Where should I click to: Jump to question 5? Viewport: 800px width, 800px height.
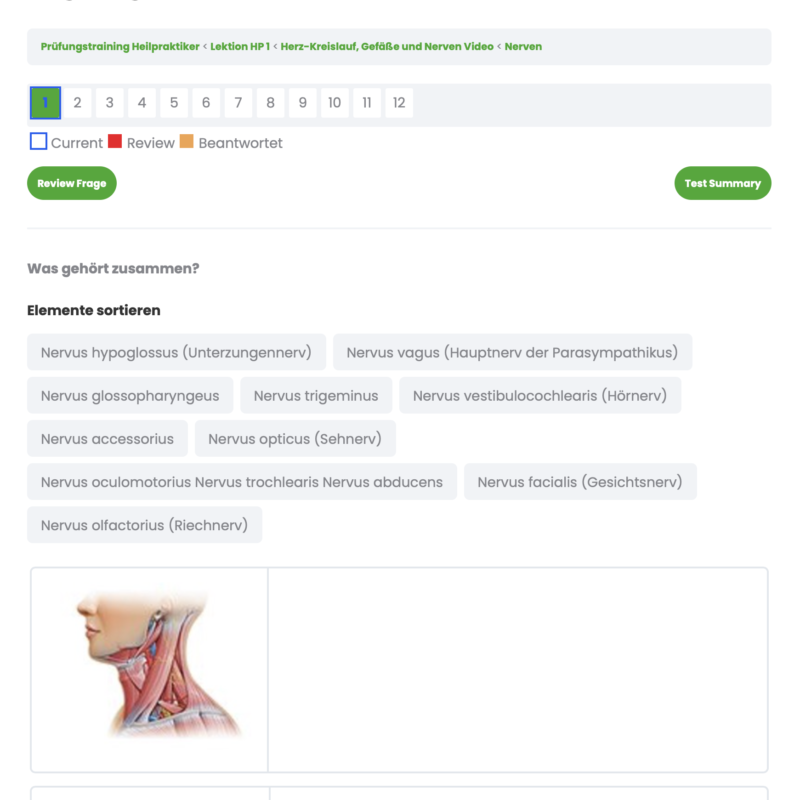click(173, 103)
